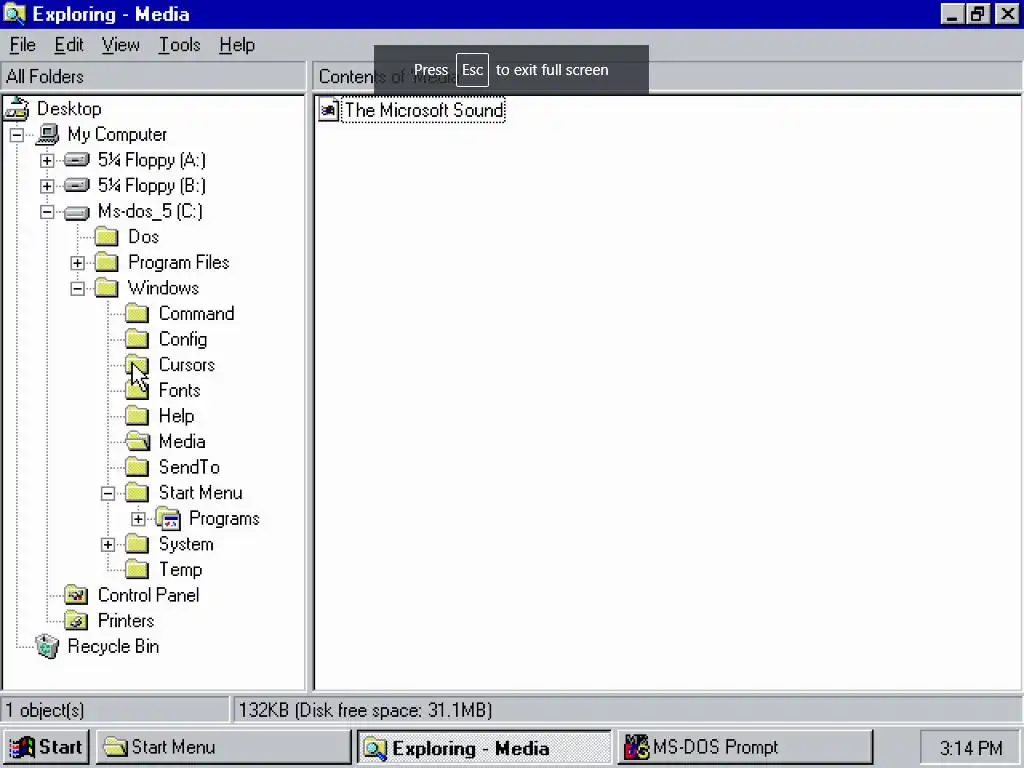The width and height of the screenshot is (1024, 768).
Task: Click the Explorer icon in title bar
Action: click(x=14, y=14)
